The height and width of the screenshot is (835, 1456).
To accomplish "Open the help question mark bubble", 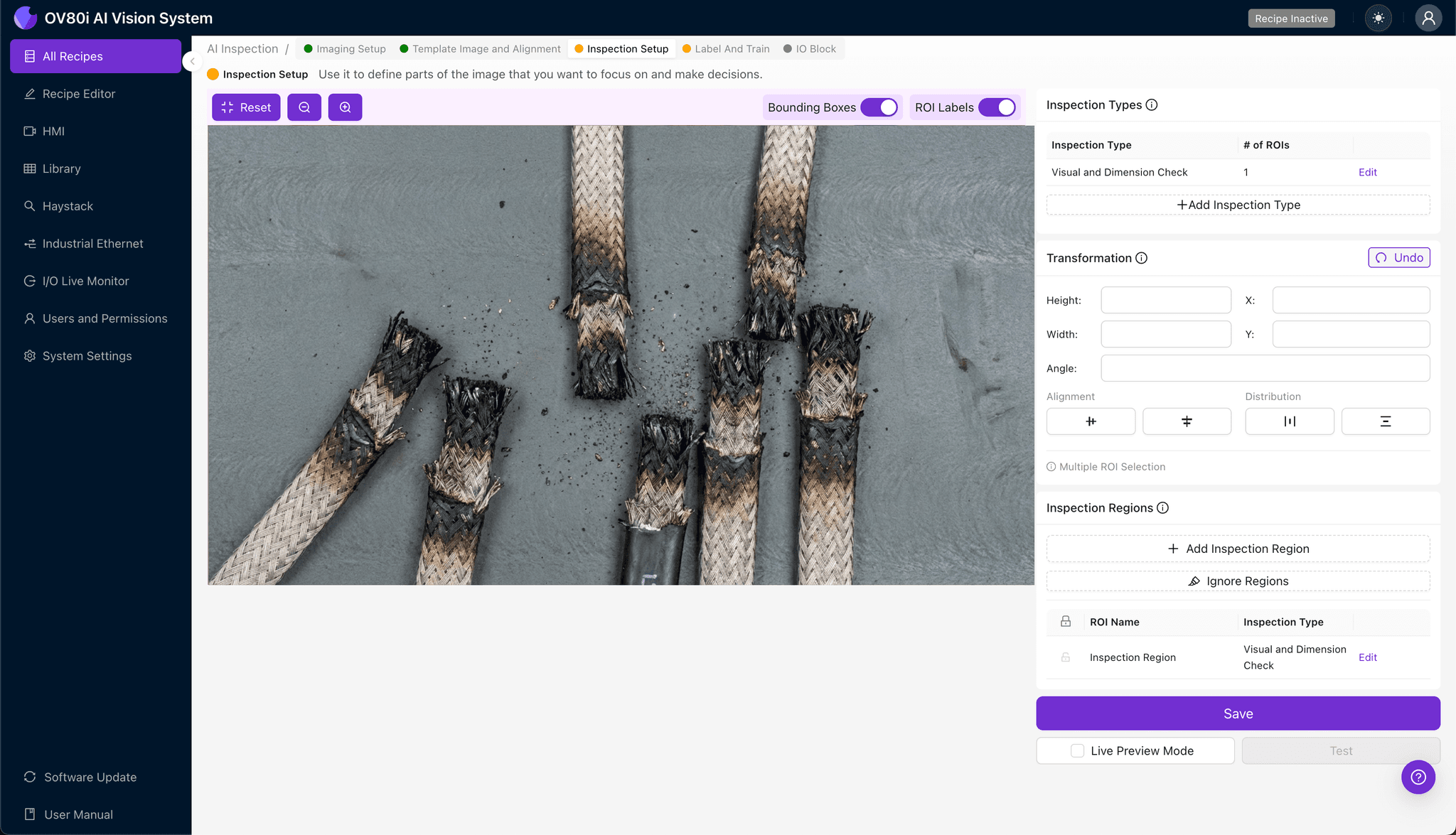I will (x=1418, y=777).
